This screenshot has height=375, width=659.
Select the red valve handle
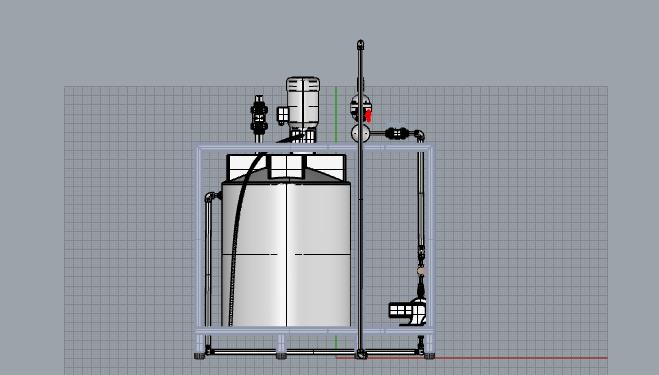coord(368,115)
